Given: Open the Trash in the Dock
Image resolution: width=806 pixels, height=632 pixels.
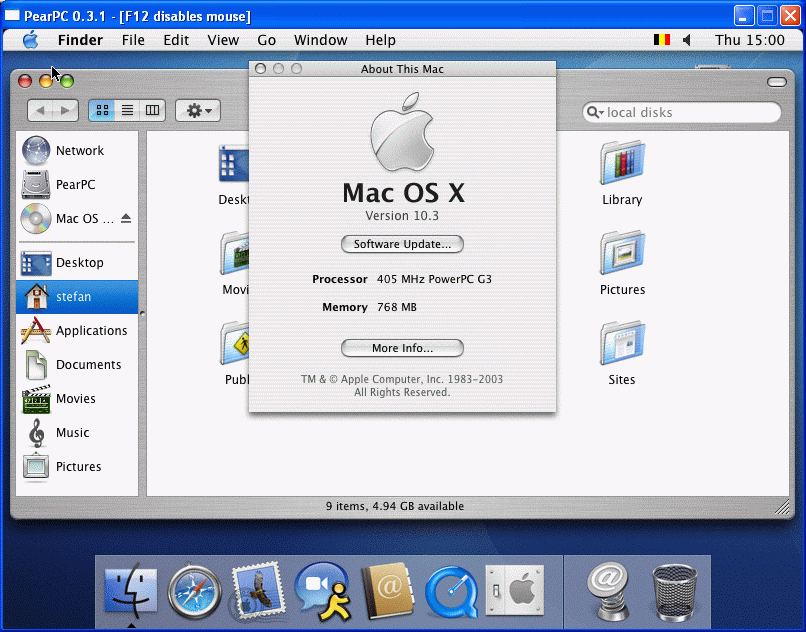Looking at the screenshot, I should (x=674, y=592).
